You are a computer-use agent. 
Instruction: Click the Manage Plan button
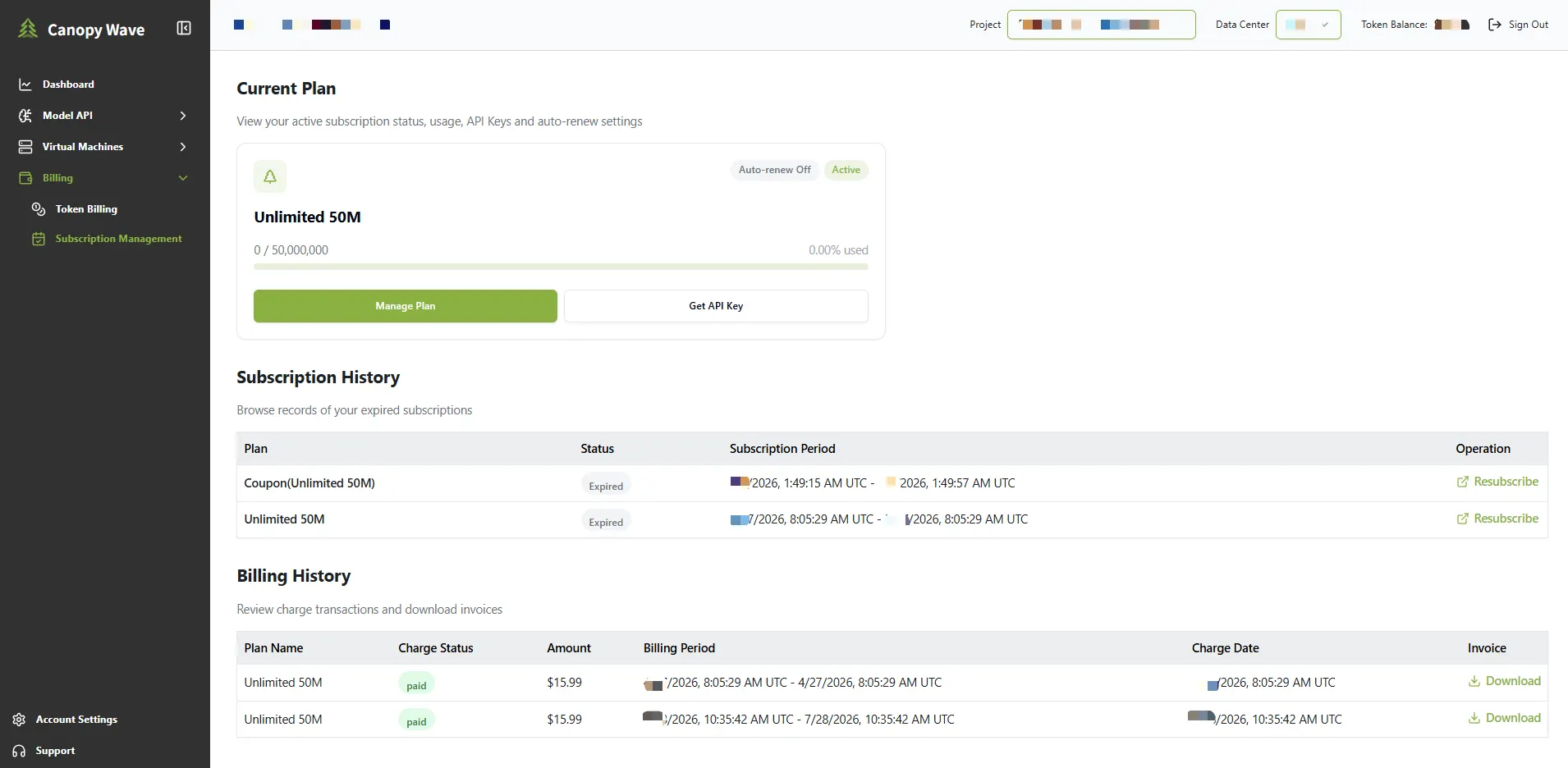tap(406, 306)
